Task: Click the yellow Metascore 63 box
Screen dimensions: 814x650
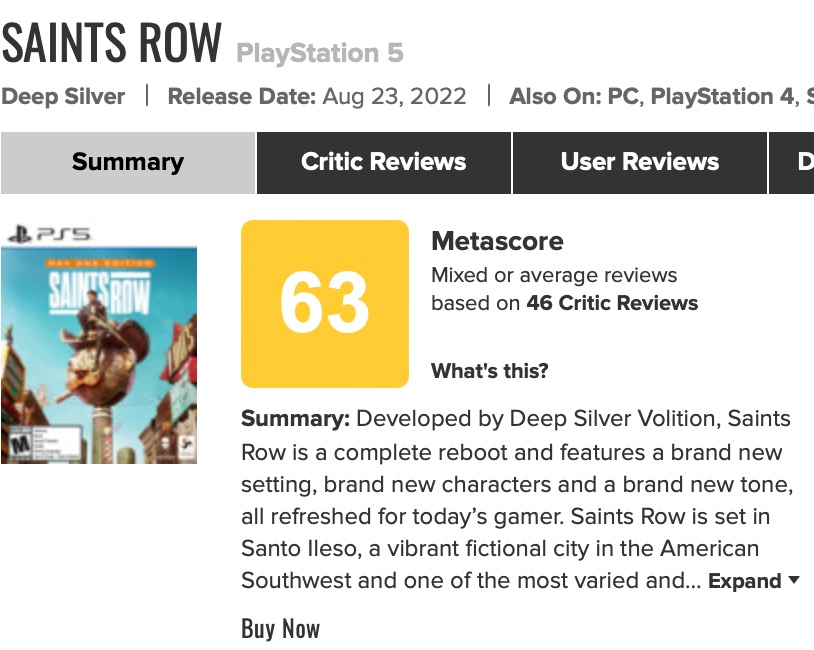Action: click(325, 304)
